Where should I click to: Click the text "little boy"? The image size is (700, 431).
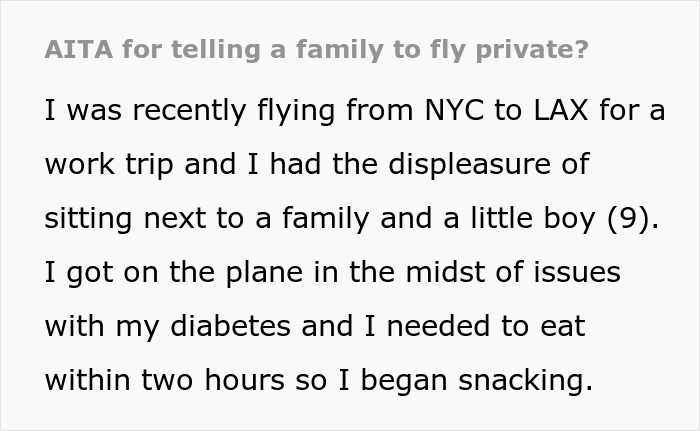pos(533,219)
